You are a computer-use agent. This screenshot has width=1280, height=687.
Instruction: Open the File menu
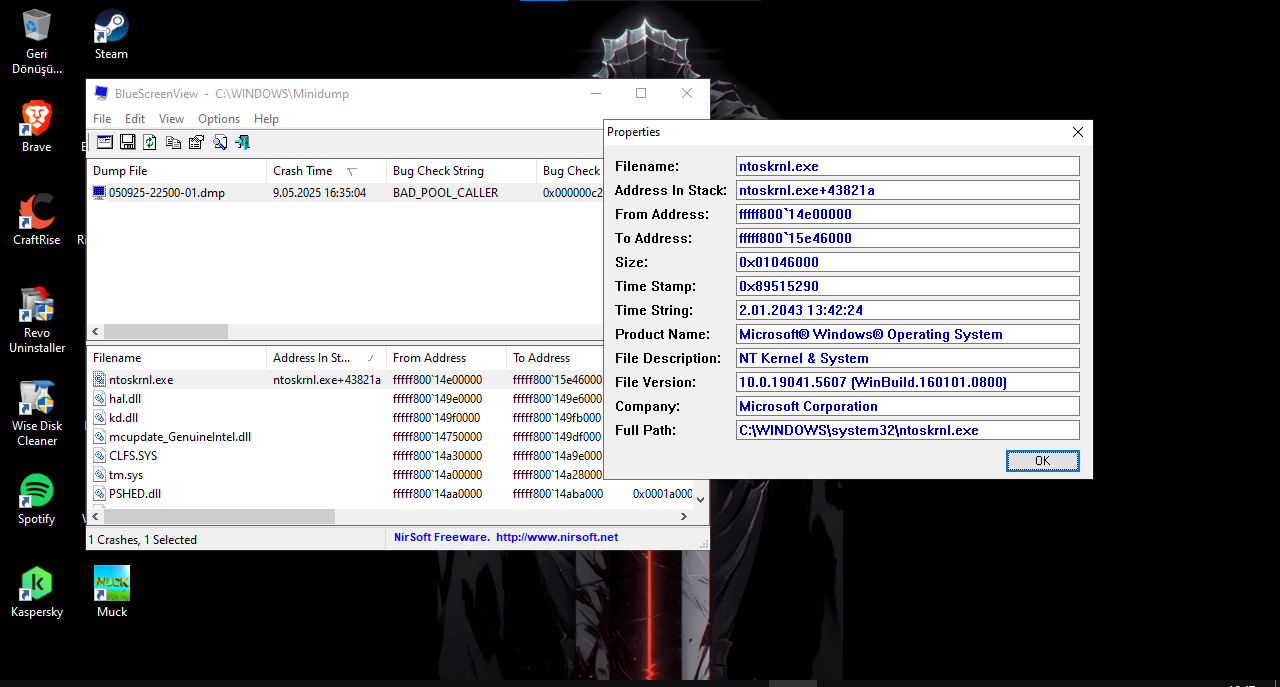(102, 119)
